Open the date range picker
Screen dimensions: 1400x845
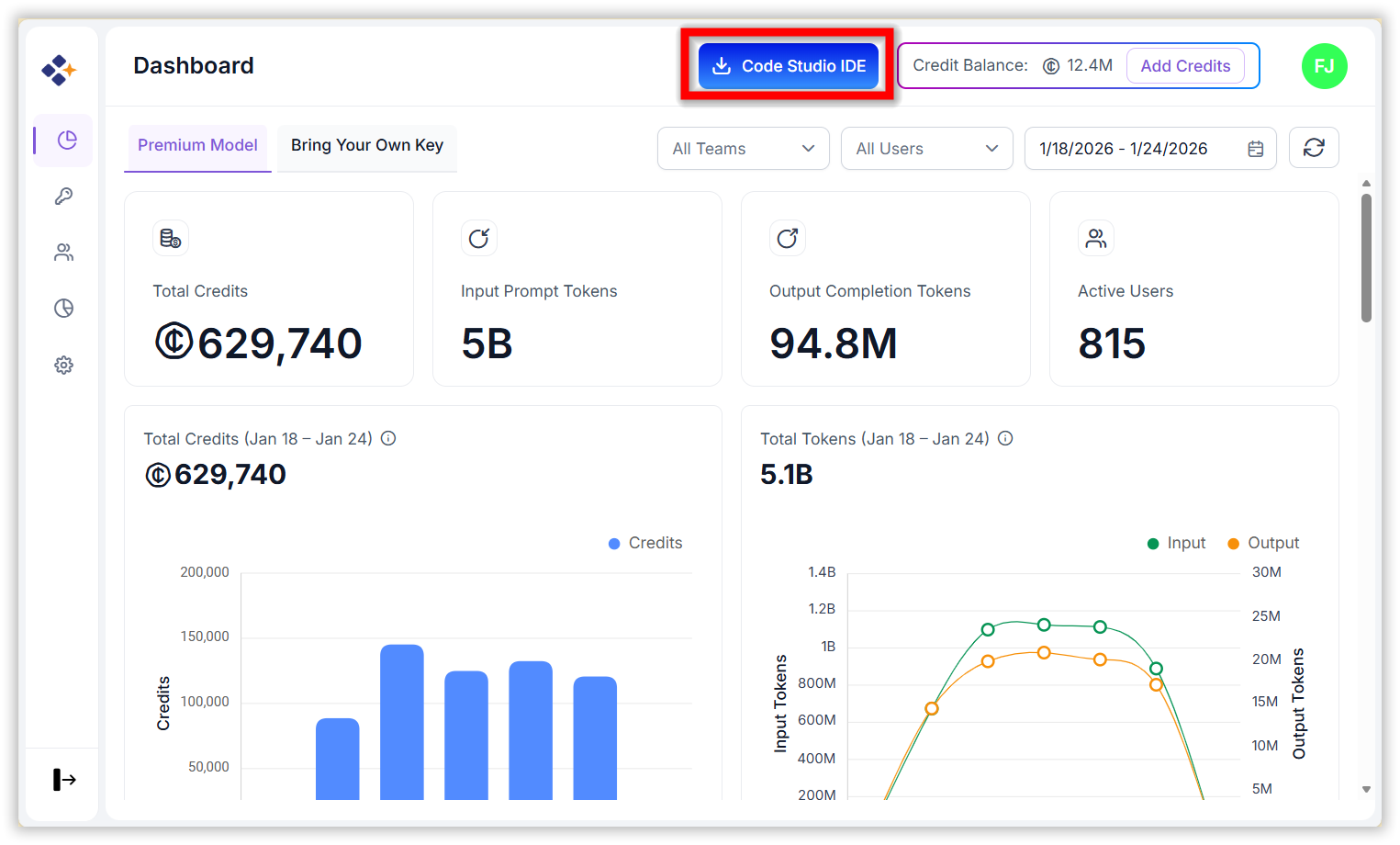(1149, 149)
